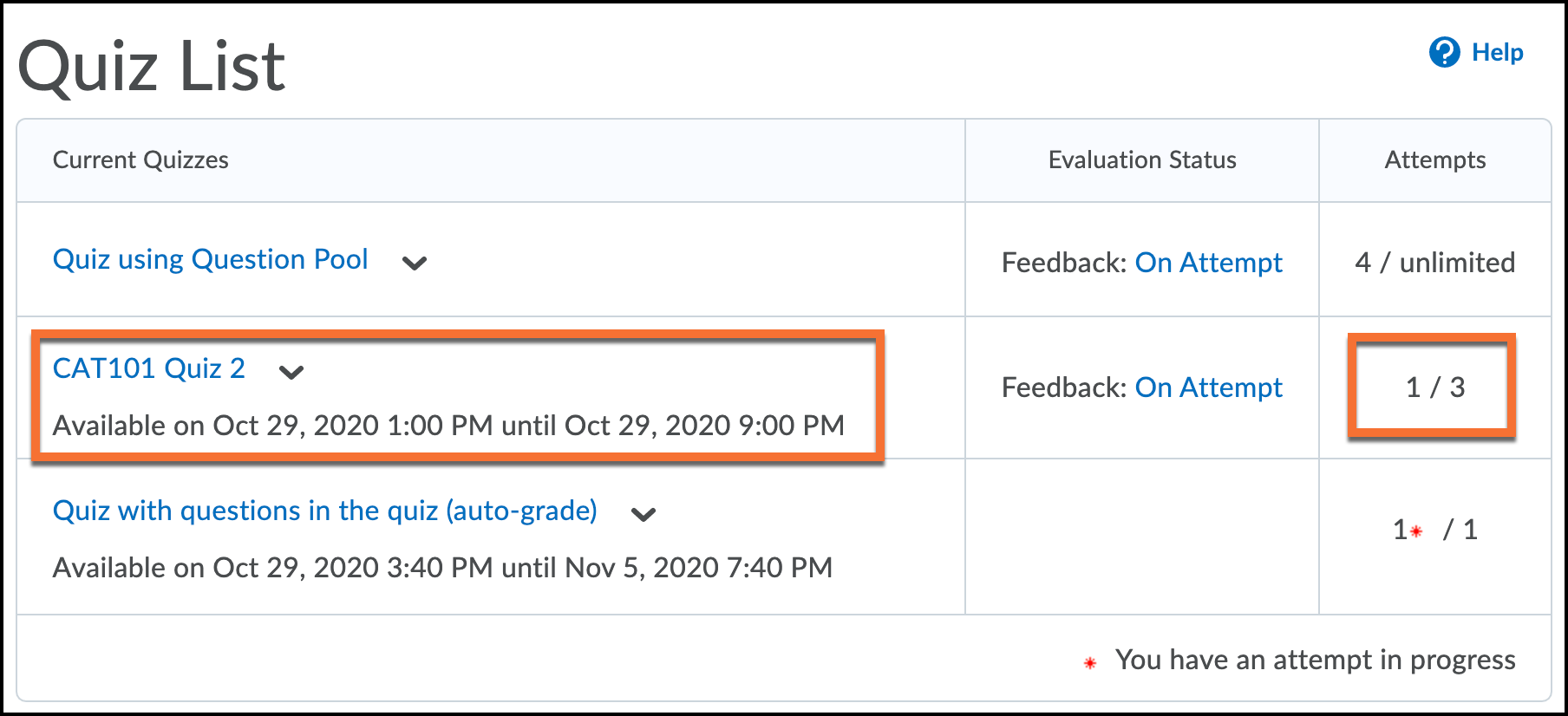View On Attempt feedback for CAT101 Quiz 2
Viewport: 1568px width, 716px height.
click(x=1208, y=387)
